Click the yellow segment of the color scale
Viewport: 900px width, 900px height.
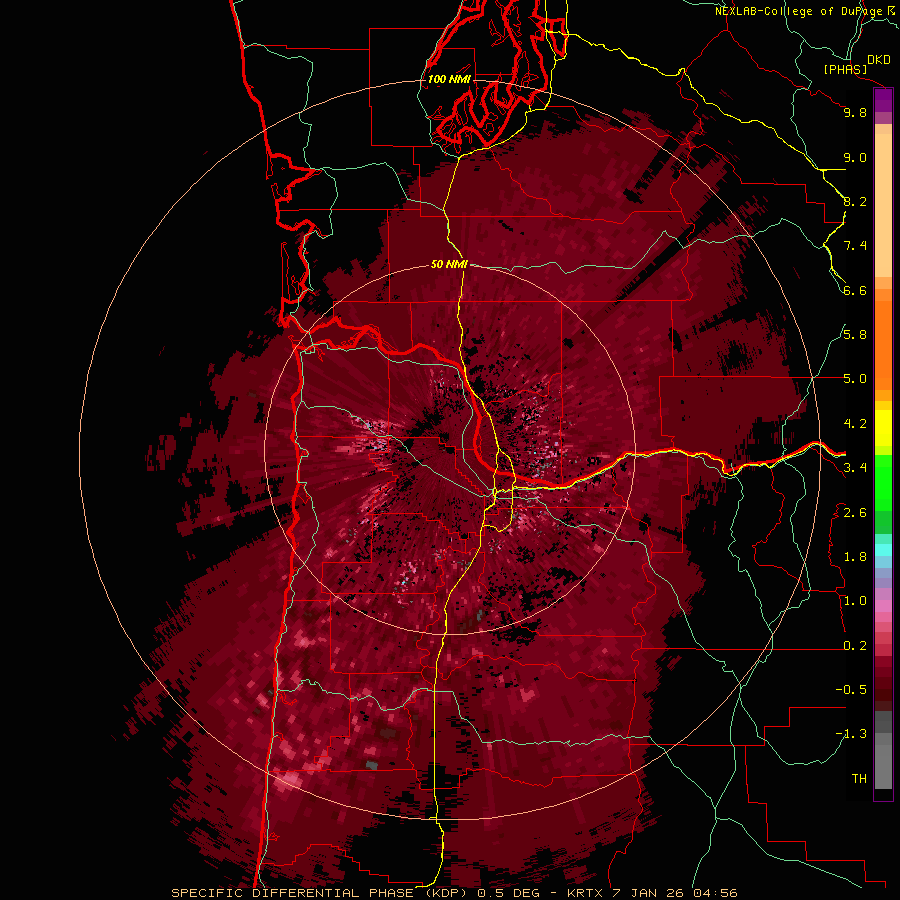point(883,428)
